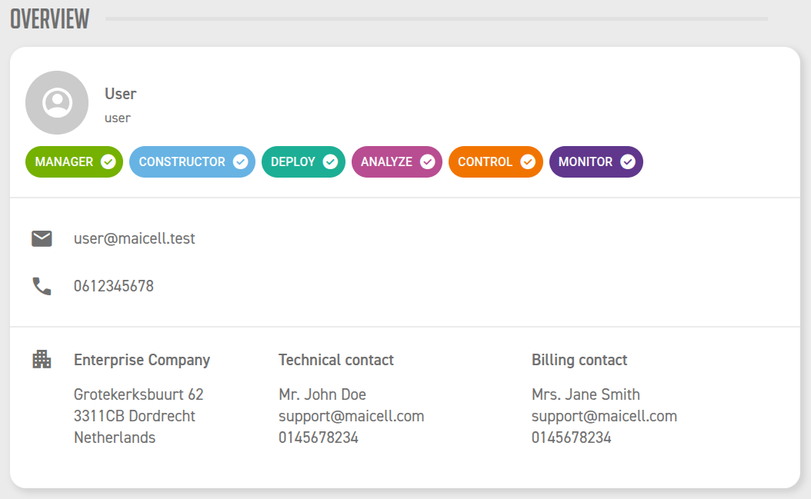Click the user@maicell.test email address
The height and width of the screenshot is (499, 811).
[134, 238]
